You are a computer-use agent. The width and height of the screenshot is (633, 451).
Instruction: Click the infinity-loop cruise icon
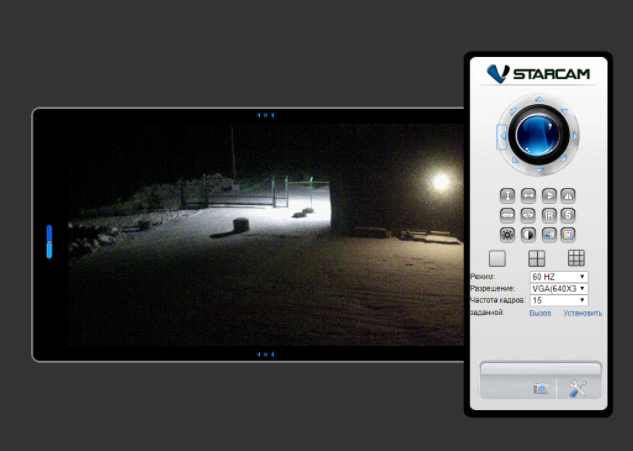pyautogui.click(x=507, y=216)
